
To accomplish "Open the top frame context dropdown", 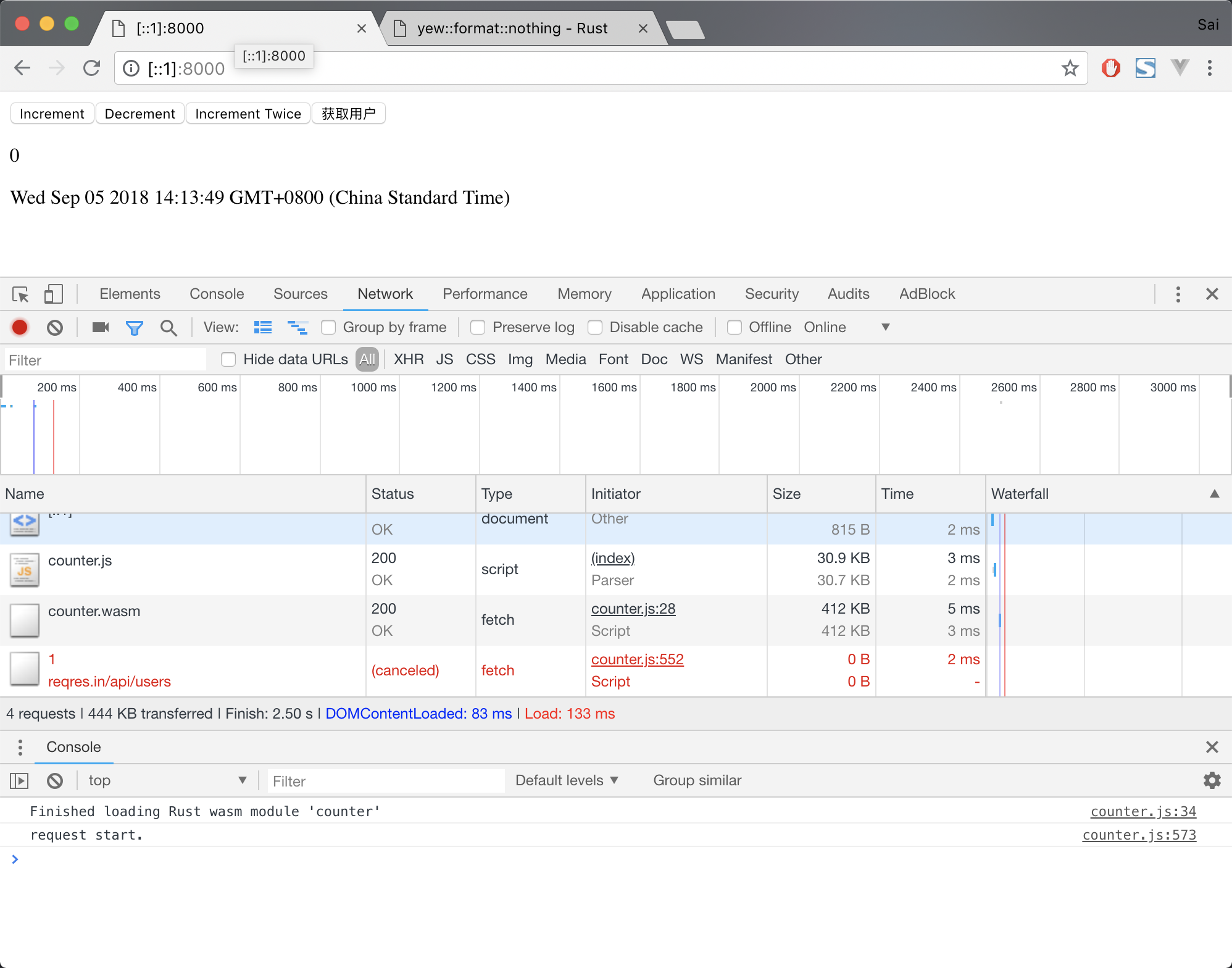I will (167, 780).
